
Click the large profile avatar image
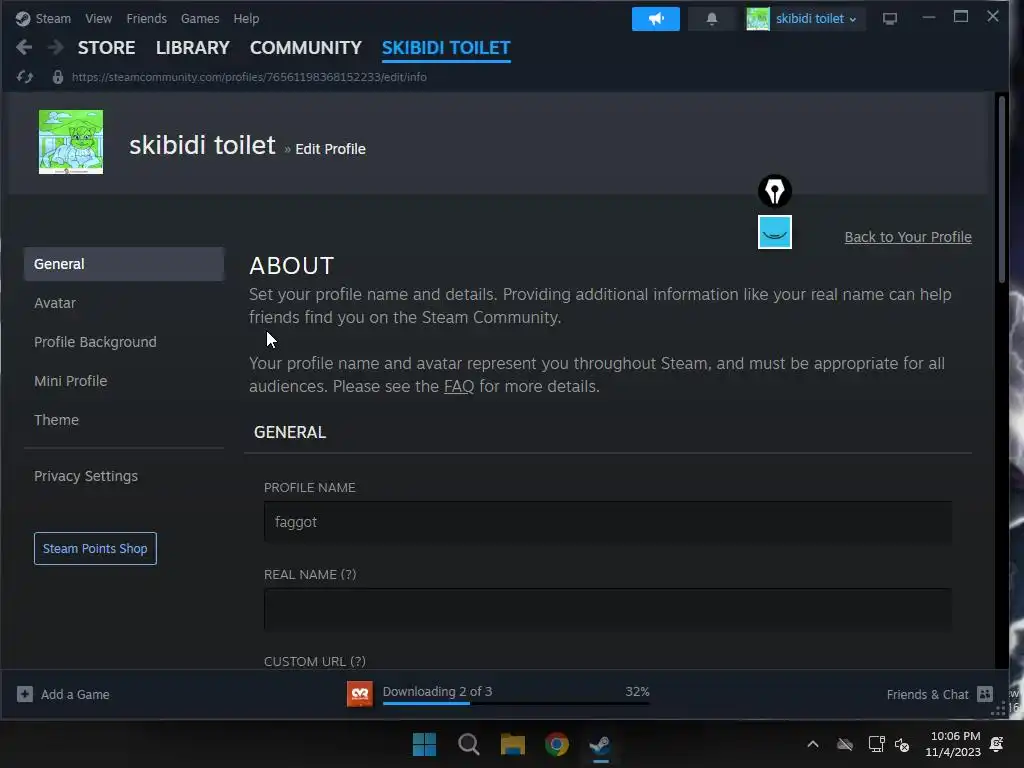click(x=71, y=142)
